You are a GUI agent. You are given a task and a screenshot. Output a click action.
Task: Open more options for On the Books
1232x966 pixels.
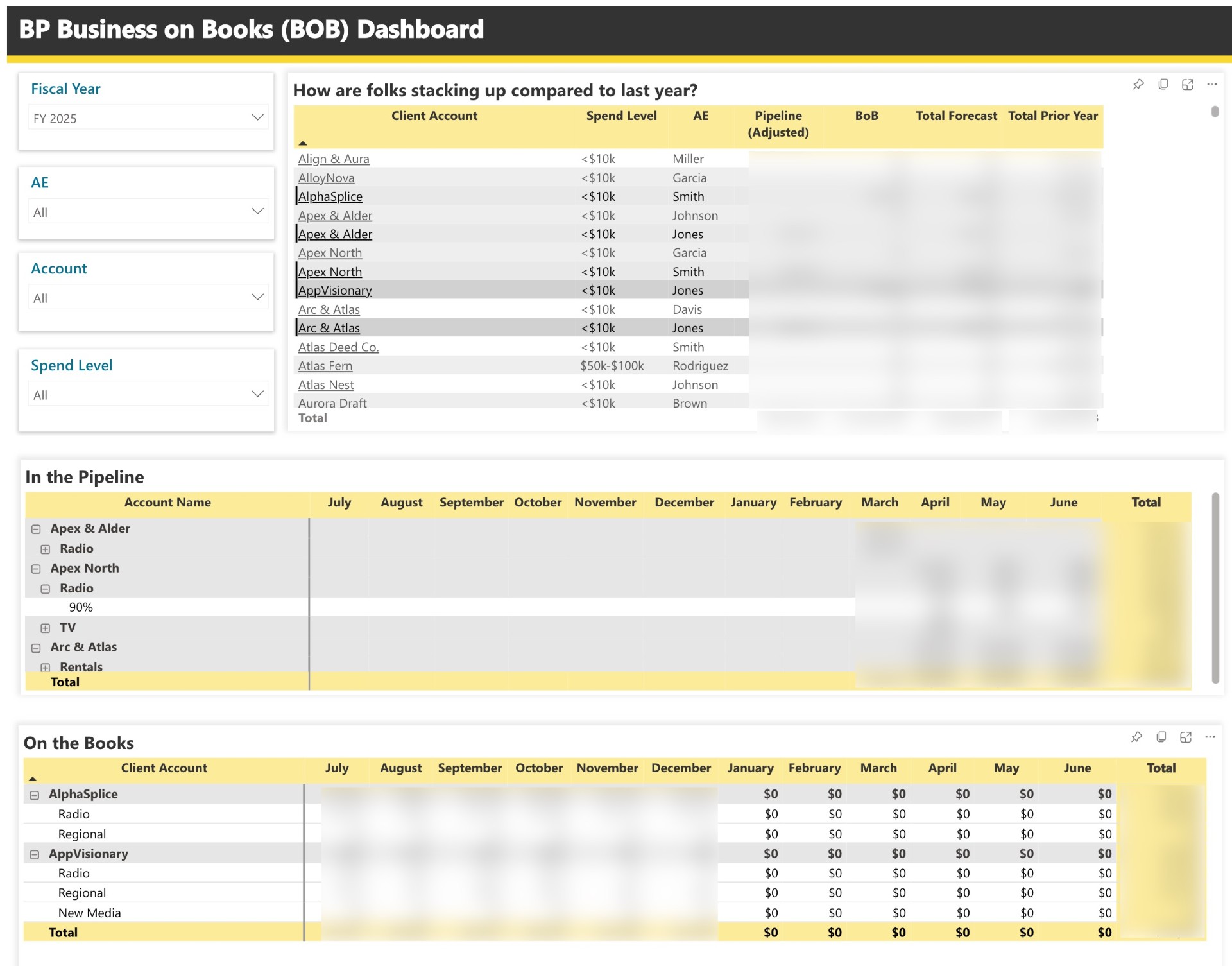pyautogui.click(x=1210, y=737)
